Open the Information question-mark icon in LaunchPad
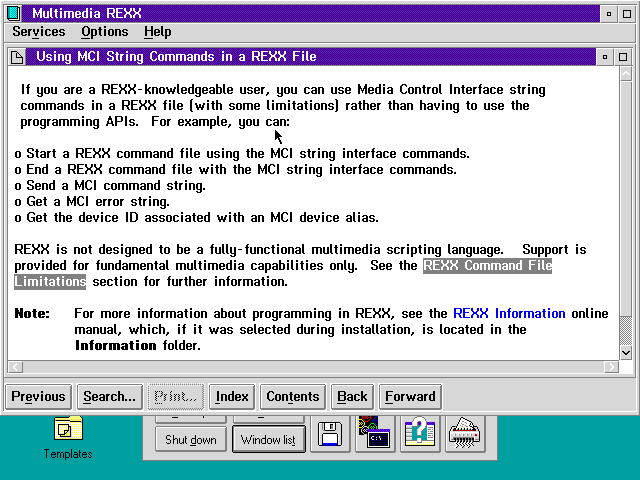640x480 pixels. [x=420, y=434]
